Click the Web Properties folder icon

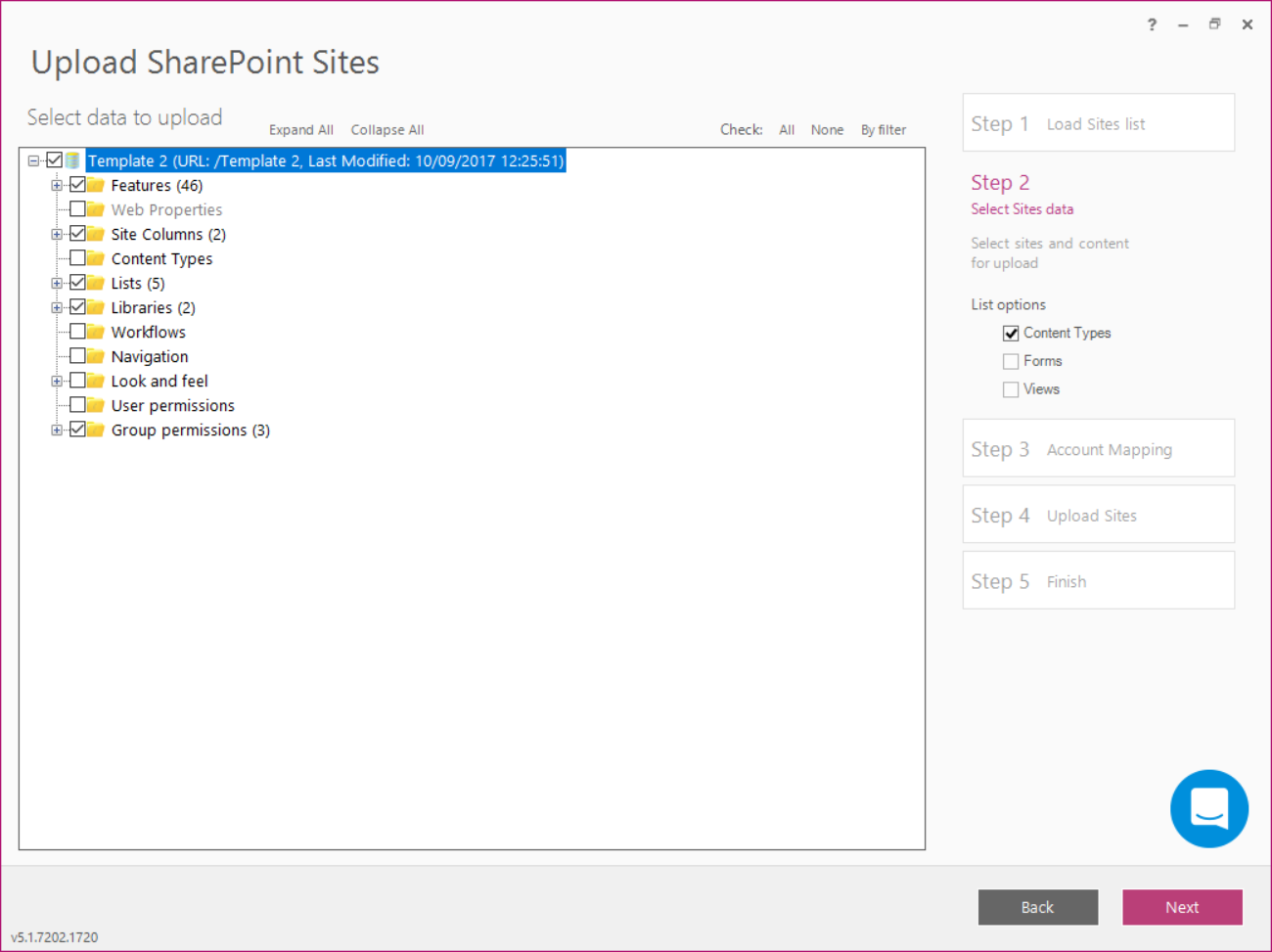(96, 209)
